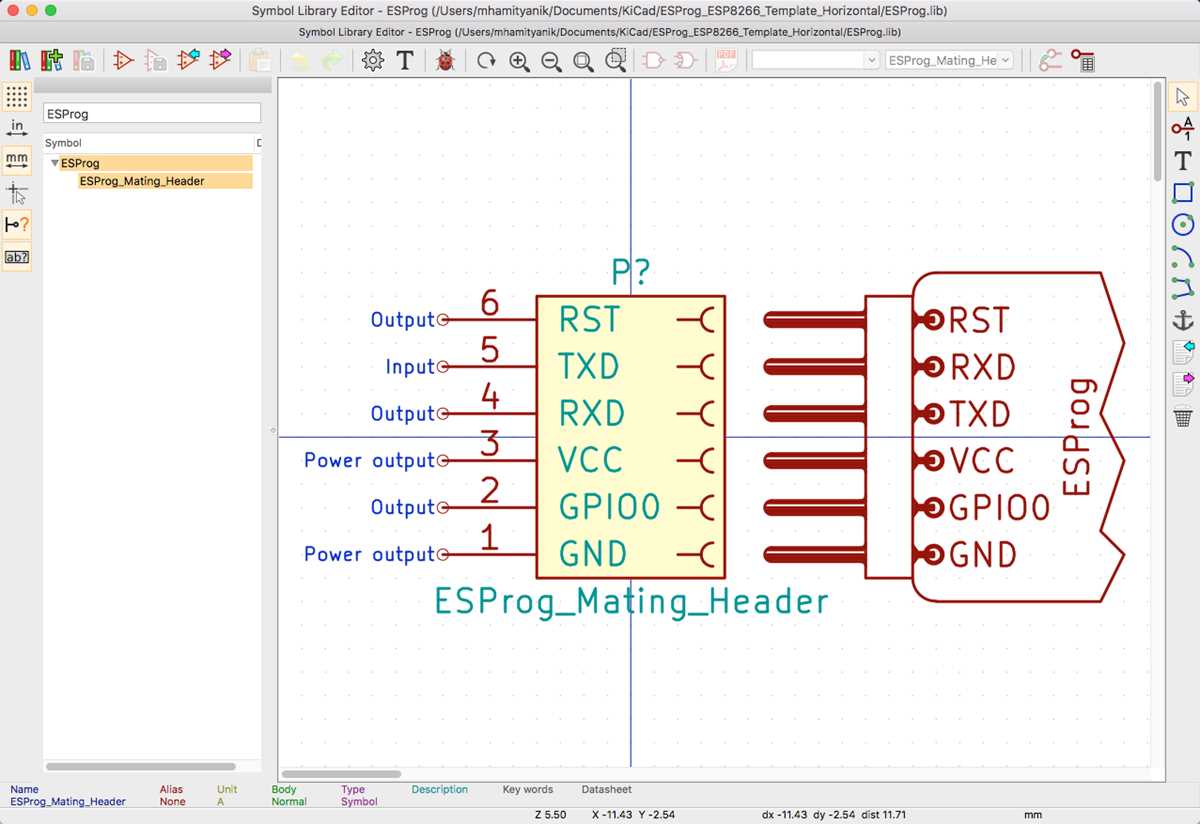
Task: Select ESProg_Mating_Header value text on canvas
Action: [x=631, y=601]
